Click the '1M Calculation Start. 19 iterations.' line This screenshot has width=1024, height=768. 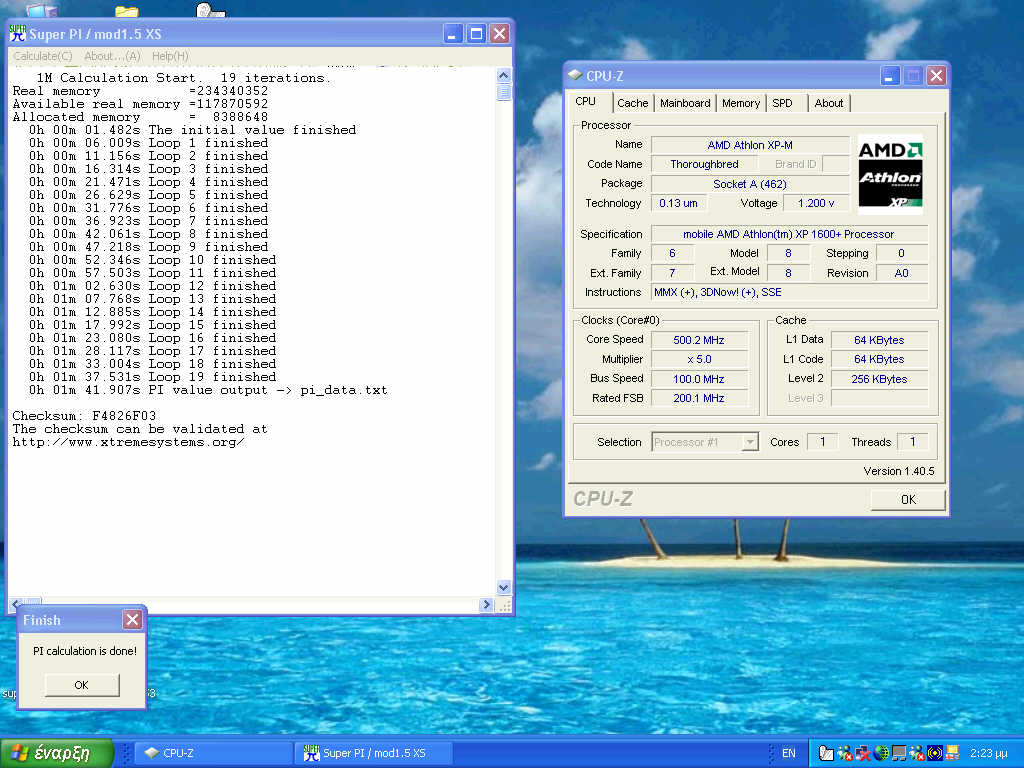coord(184,78)
